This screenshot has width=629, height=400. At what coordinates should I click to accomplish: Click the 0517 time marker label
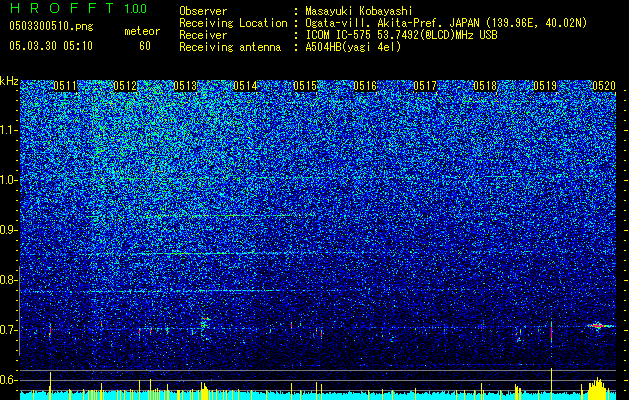pos(425,86)
